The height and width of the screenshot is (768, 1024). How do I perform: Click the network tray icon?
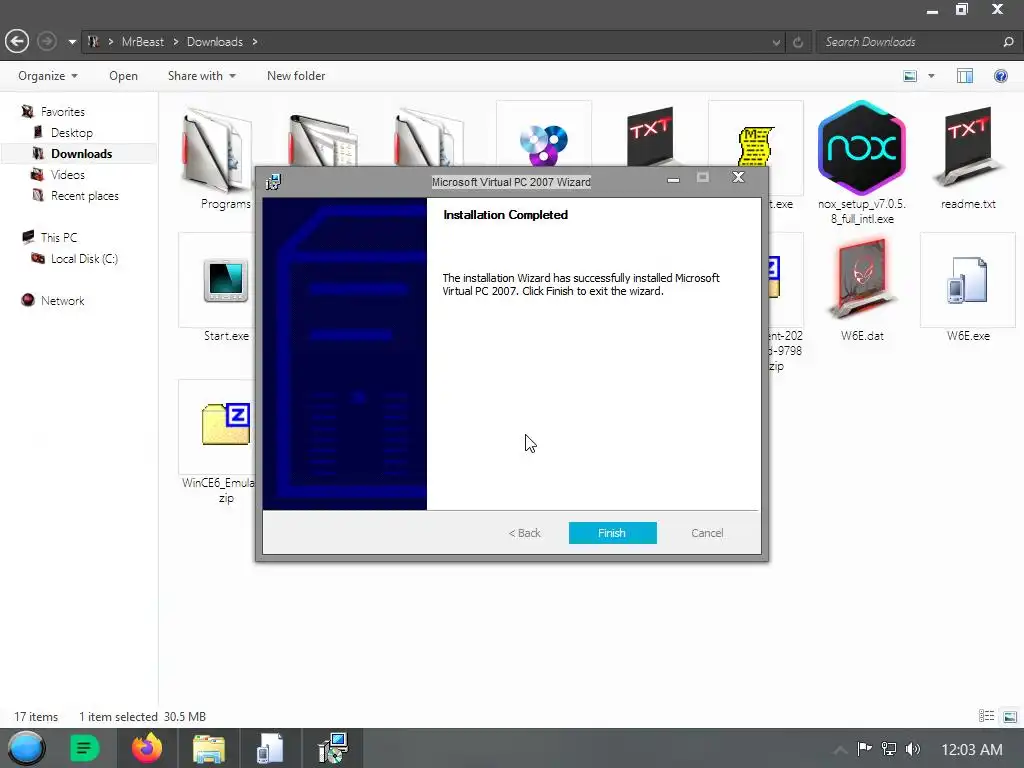(889, 748)
